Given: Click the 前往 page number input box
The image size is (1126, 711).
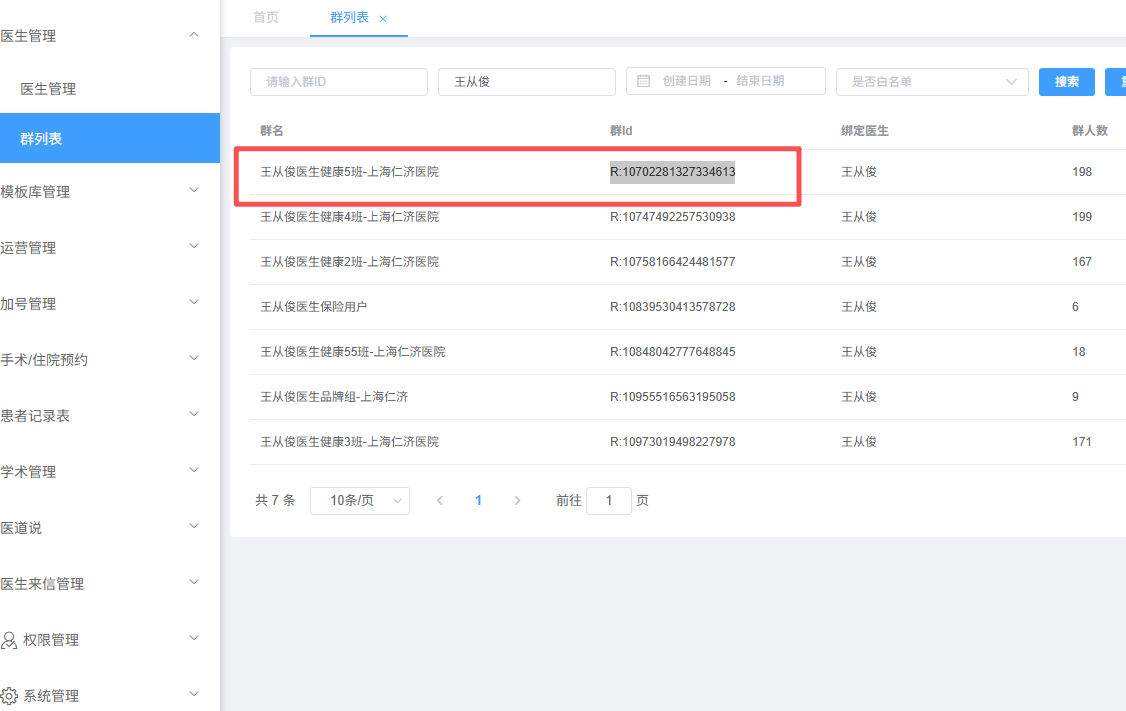Looking at the screenshot, I should (x=608, y=501).
